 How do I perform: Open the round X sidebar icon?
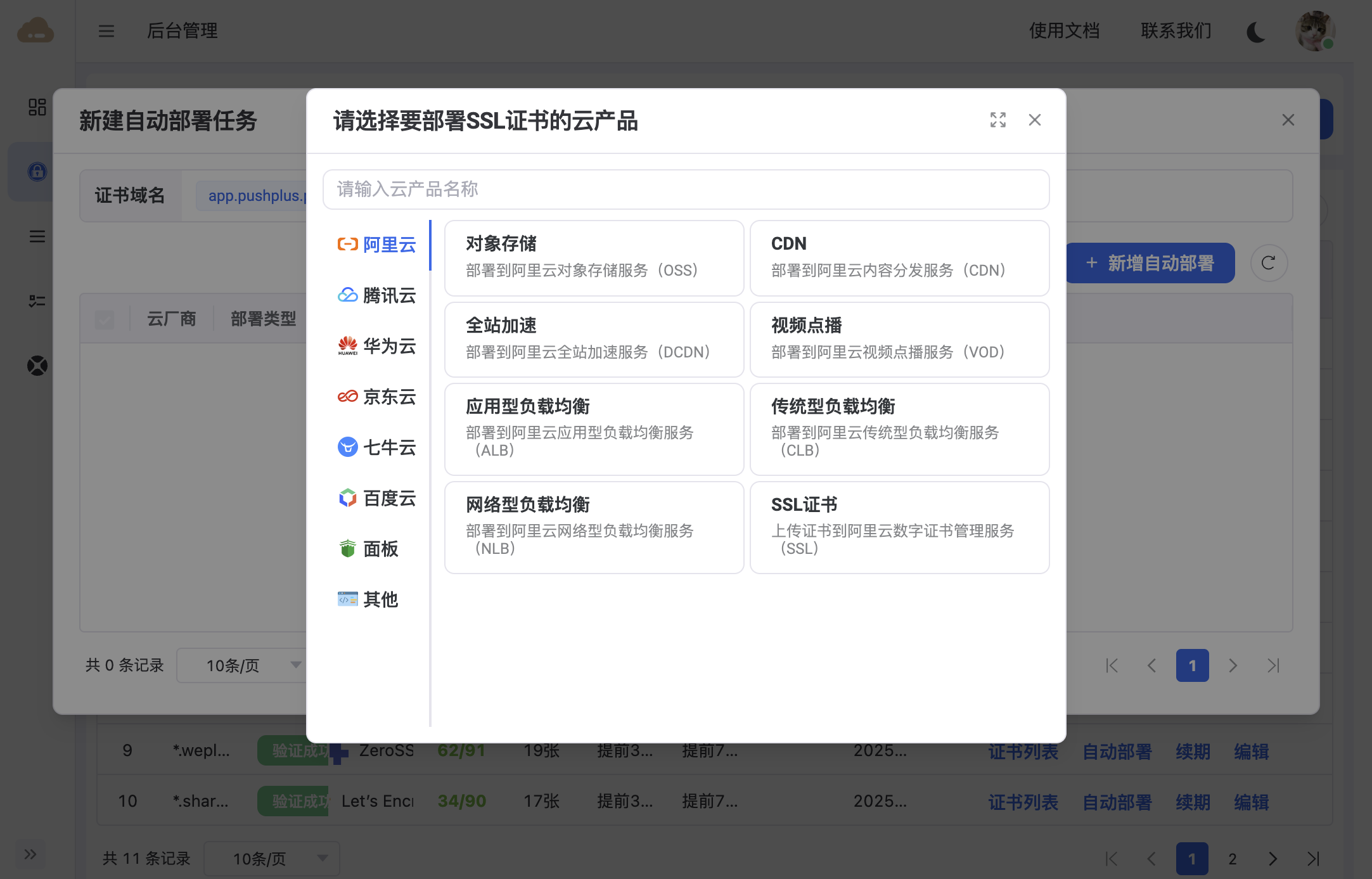[37, 366]
